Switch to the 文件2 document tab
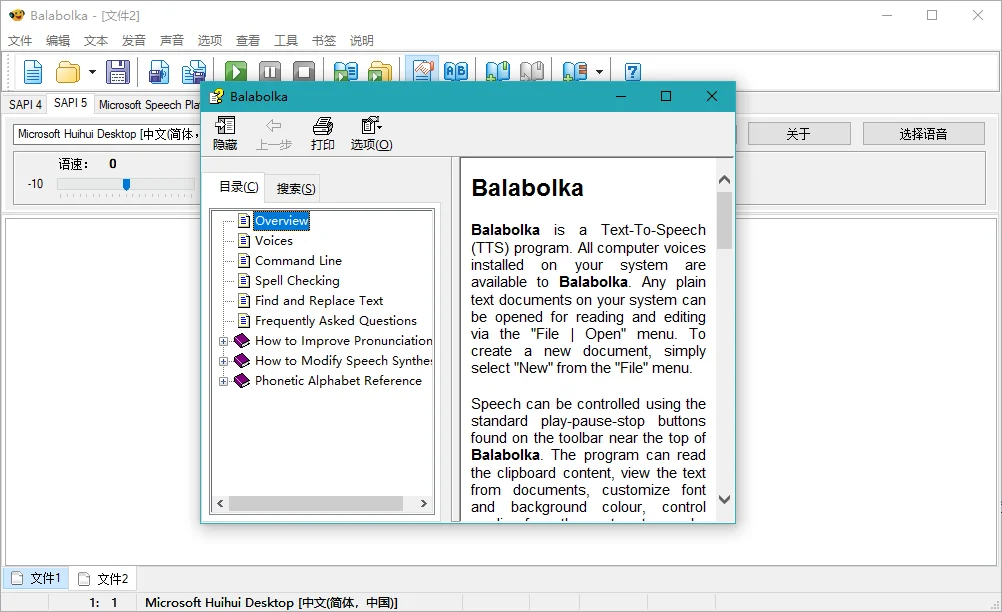1002x612 pixels. (x=103, y=579)
